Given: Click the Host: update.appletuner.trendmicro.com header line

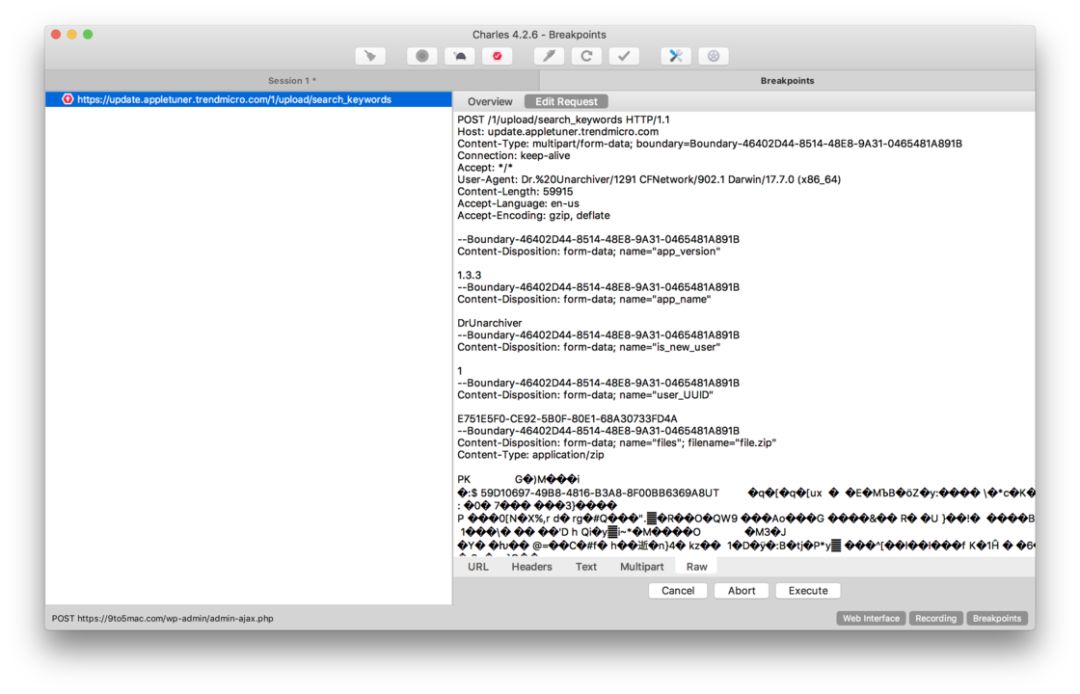Looking at the screenshot, I should pos(558,132).
